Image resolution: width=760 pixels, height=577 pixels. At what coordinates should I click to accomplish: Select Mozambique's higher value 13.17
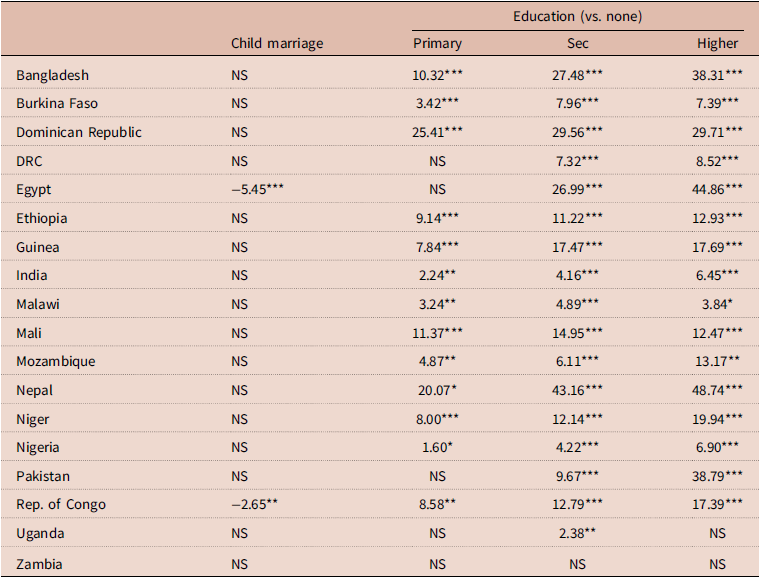(717, 361)
